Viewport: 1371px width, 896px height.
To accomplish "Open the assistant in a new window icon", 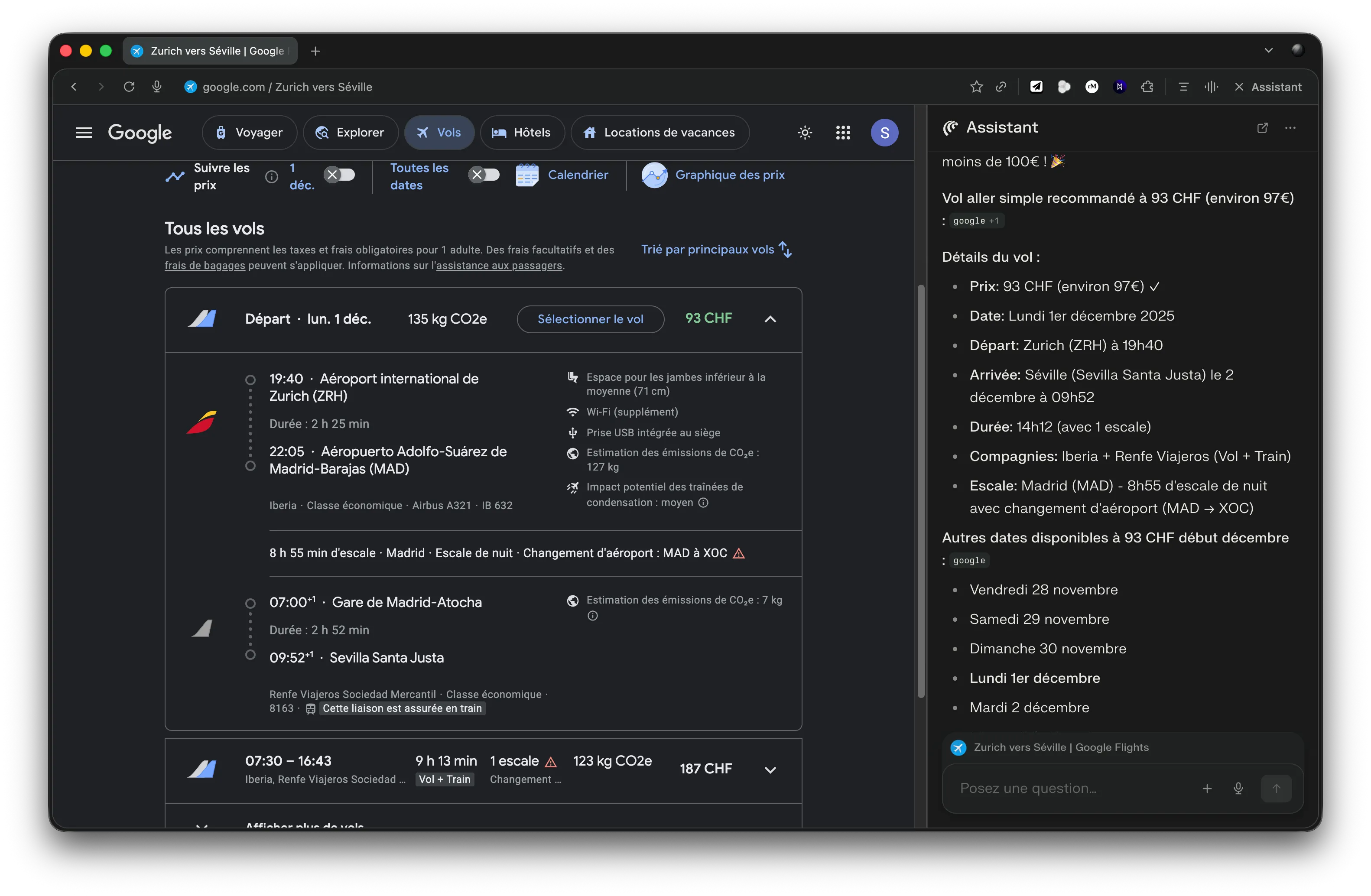I will (1262, 128).
